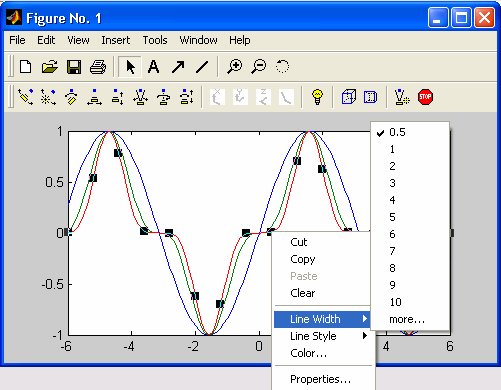The height and width of the screenshot is (390, 501).
Task: Open the Window menu
Action: coord(198,40)
